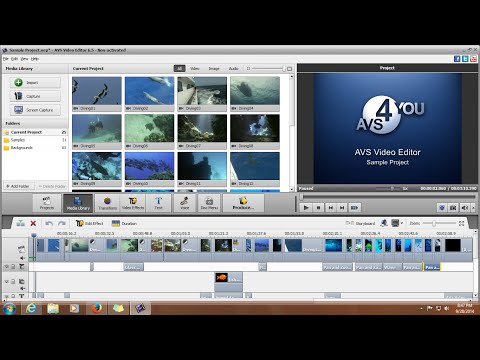
Task: Toggle visibility of the text track
Action: [x=6, y=296]
